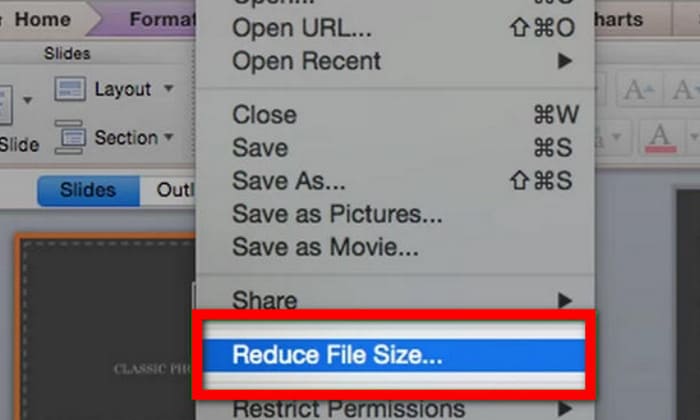This screenshot has width=700, height=420.
Task: Open the Layout dropdown arrow
Action: pos(168,88)
